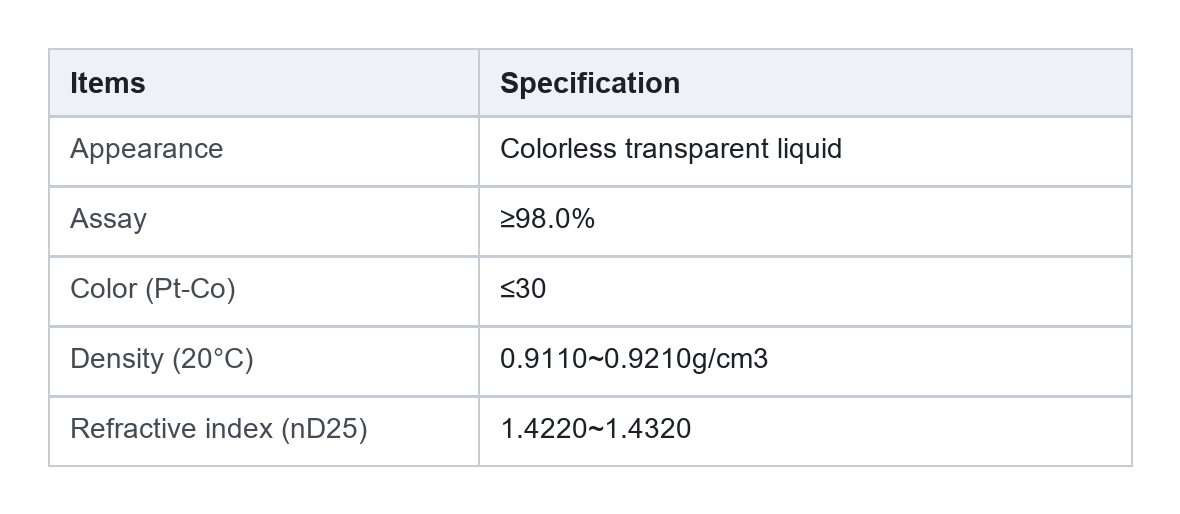The image size is (1180, 514).
Task: Select the Color (Pt-Co) label
Action: point(153,289)
